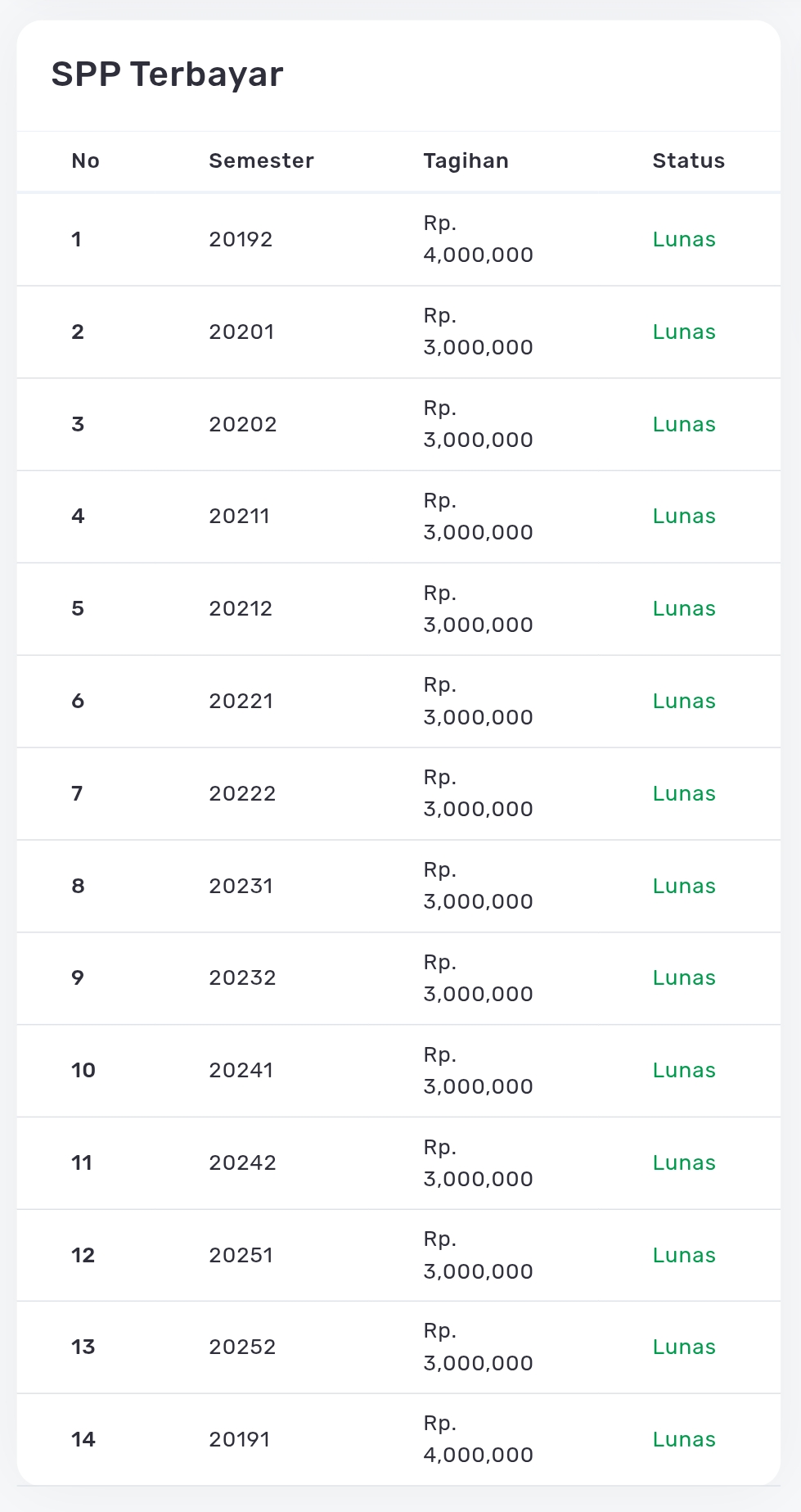Screen dimensions: 801x1512
Task: Click the Lunas status for semester 20201
Action: click(684, 332)
